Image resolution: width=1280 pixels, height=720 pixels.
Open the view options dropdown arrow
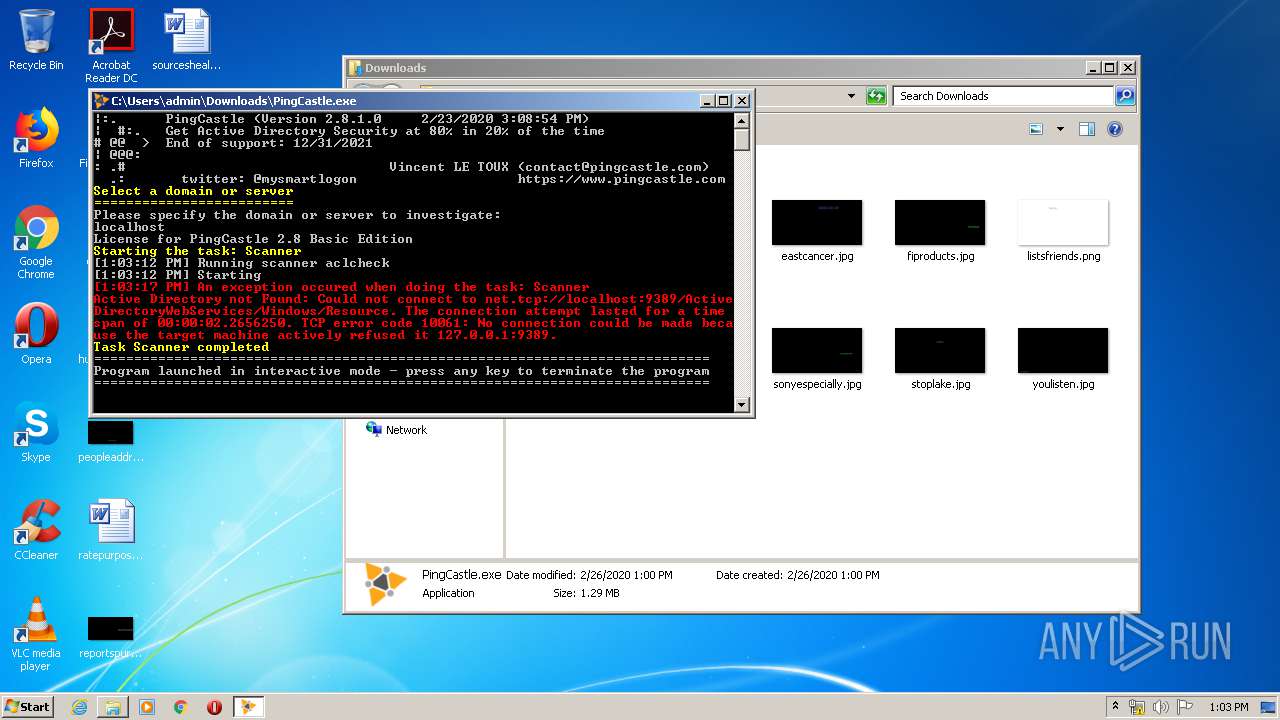pyautogui.click(x=1060, y=129)
